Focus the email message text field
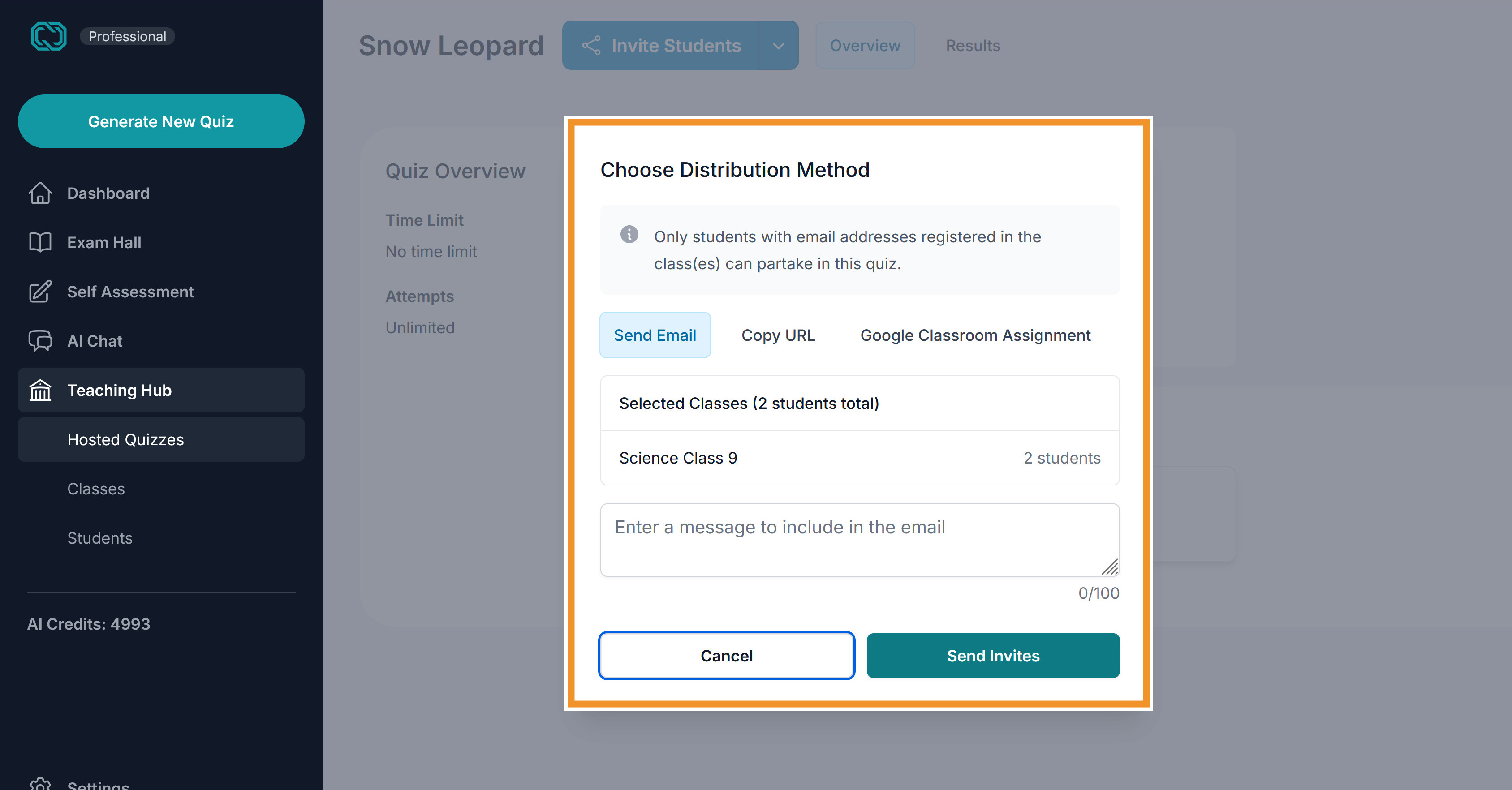The image size is (1512, 790). 860,540
